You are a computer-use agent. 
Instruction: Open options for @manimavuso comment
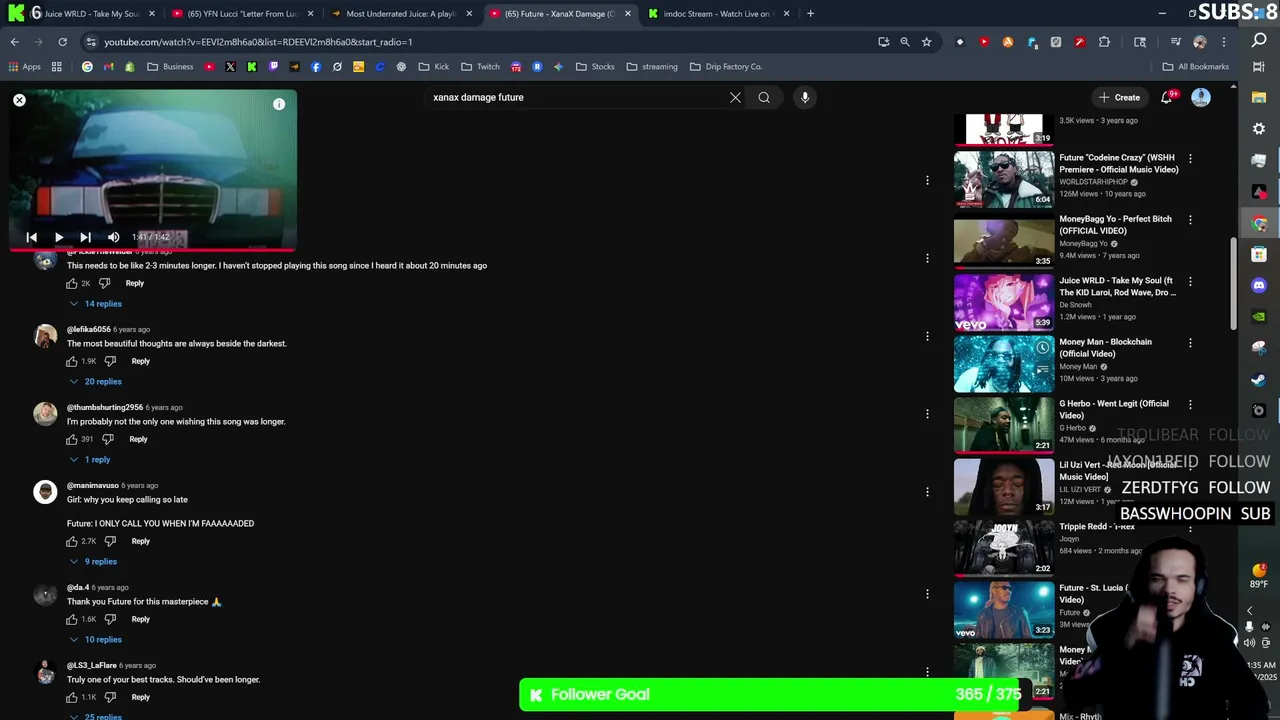pyautogui.click(x=927, y=492)
